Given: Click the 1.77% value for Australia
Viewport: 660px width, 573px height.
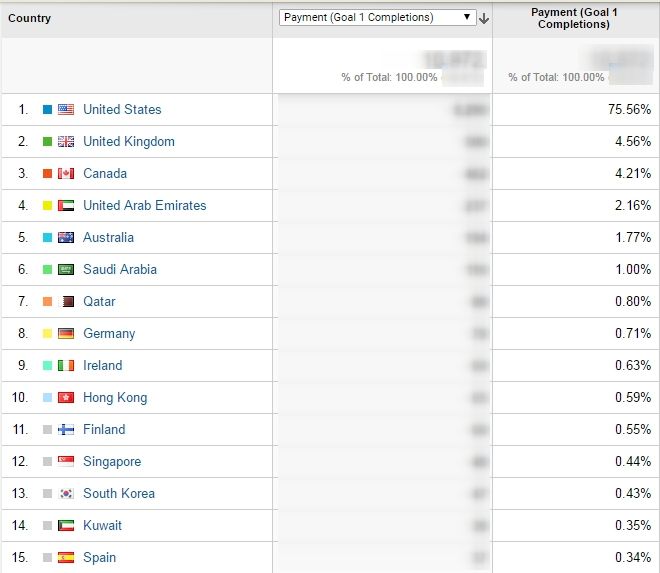Looking at the screenshot, I should point(633,237).
